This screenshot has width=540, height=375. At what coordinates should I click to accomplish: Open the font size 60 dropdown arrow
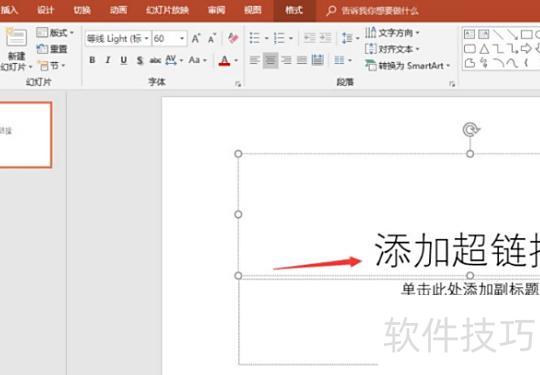pyautogui.click(x=182, y=39)
